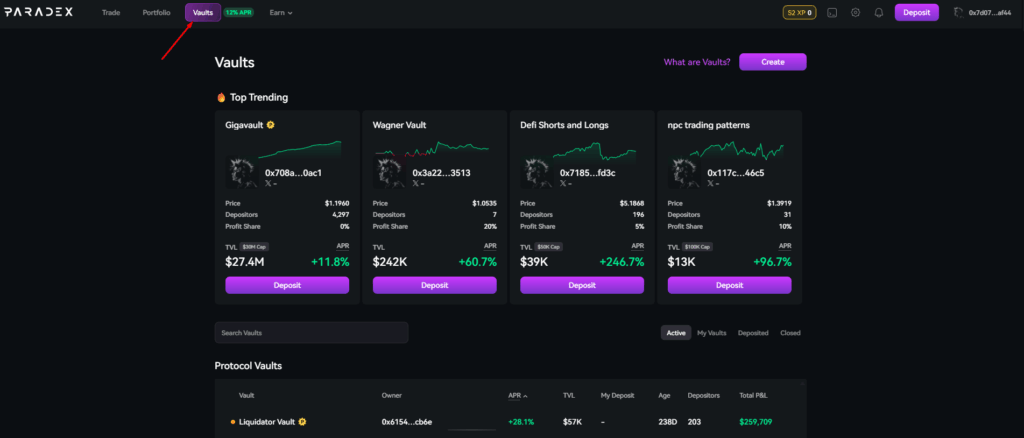Open the Earn dropdown menu
This screenshot has width=1024, height=438.
(x=281, y=12)
